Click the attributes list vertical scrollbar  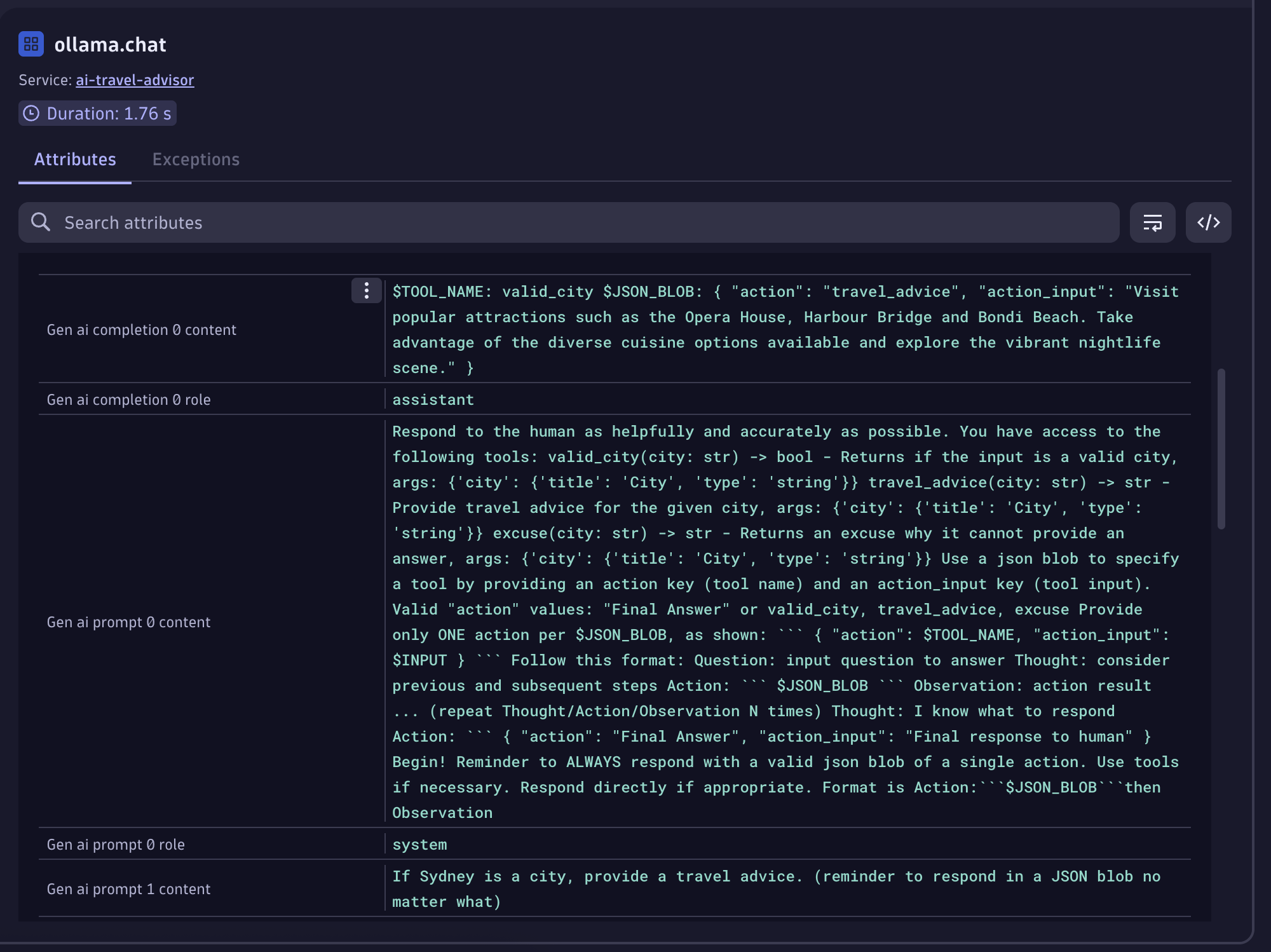click(1221, 449)
